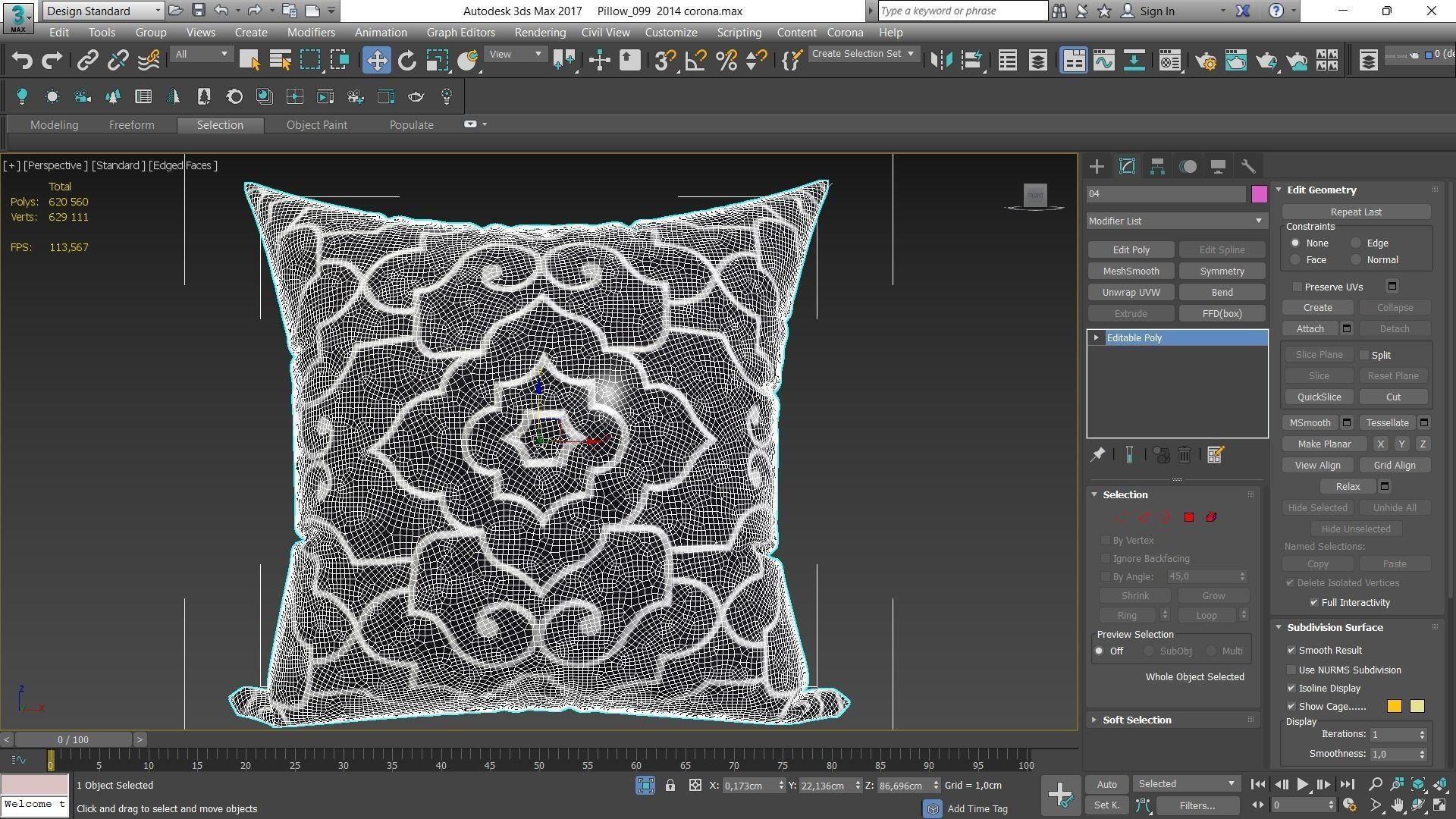This screenshot has height=819, width=1456.
Task: Toggle Angle Snap icon
Action: point(695,61)
